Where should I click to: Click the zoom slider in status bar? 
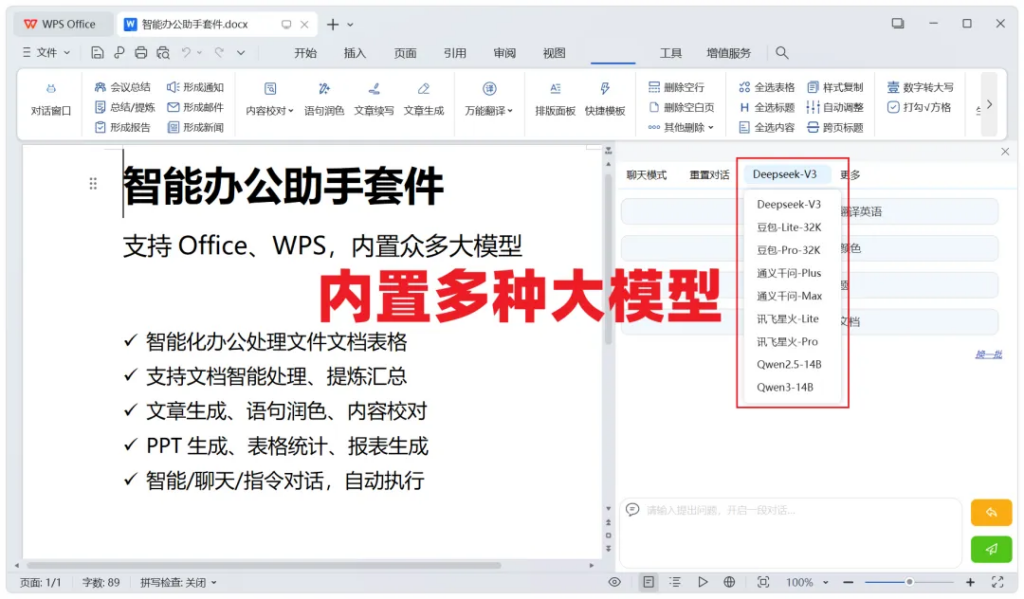(x=909, y=582)
